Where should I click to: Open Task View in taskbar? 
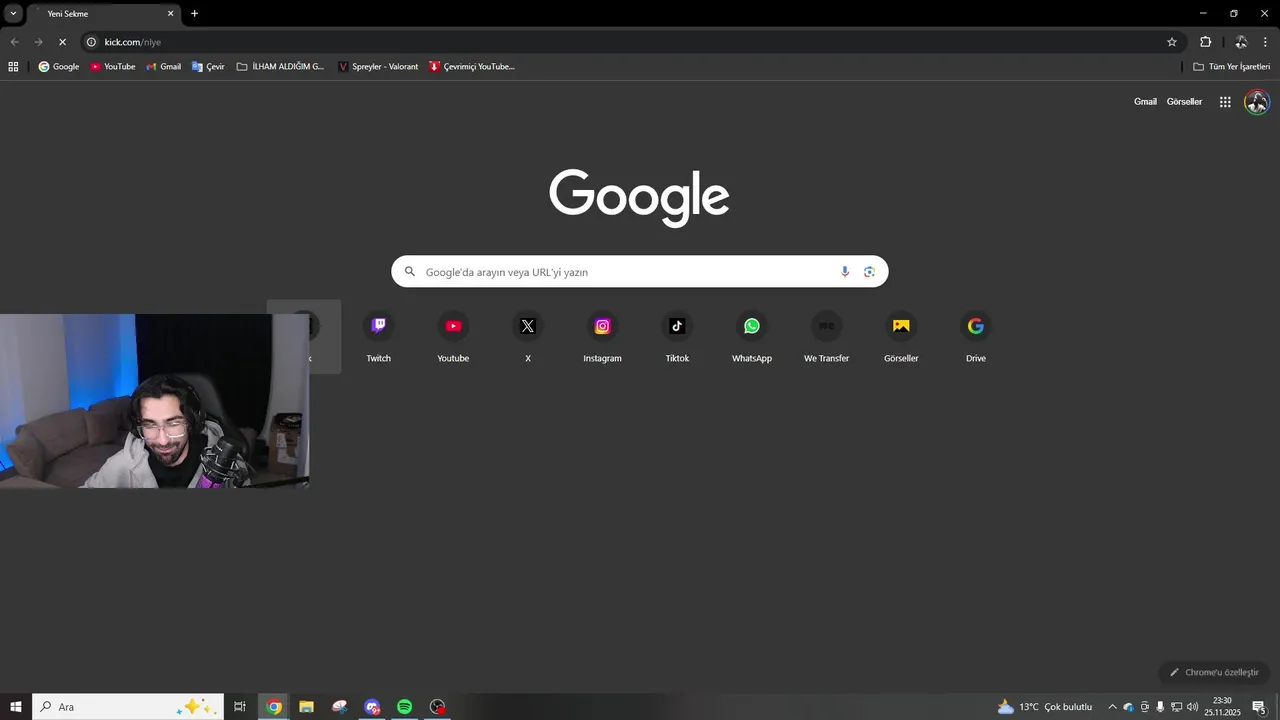[x=240, y=707]
